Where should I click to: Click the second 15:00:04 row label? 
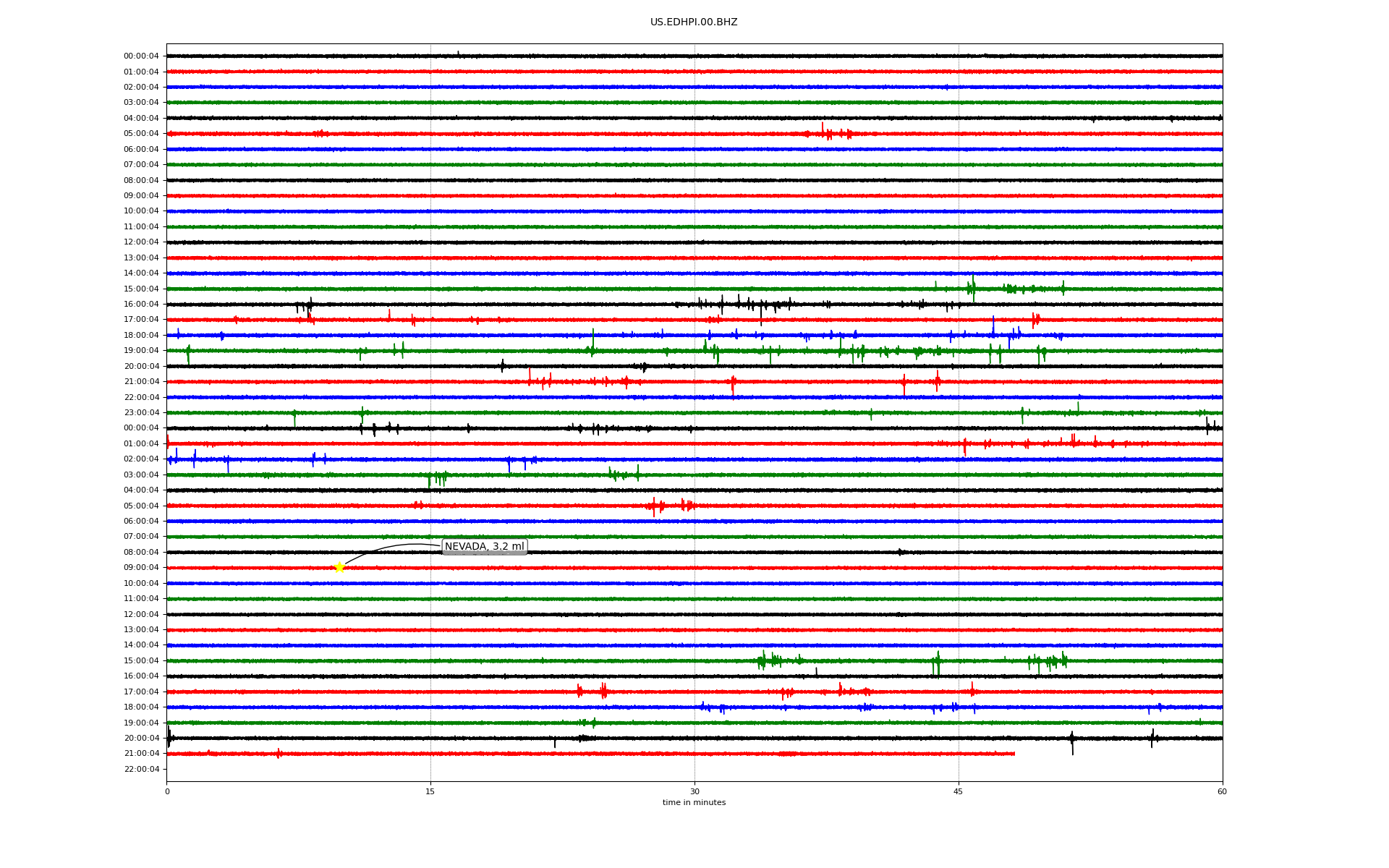coord(141,660)
